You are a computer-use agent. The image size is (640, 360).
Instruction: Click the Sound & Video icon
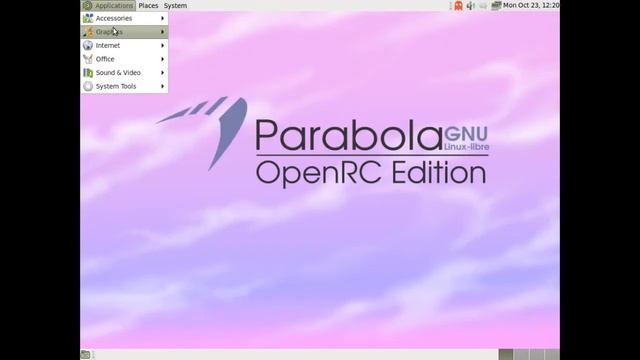(x=88, y=73)
